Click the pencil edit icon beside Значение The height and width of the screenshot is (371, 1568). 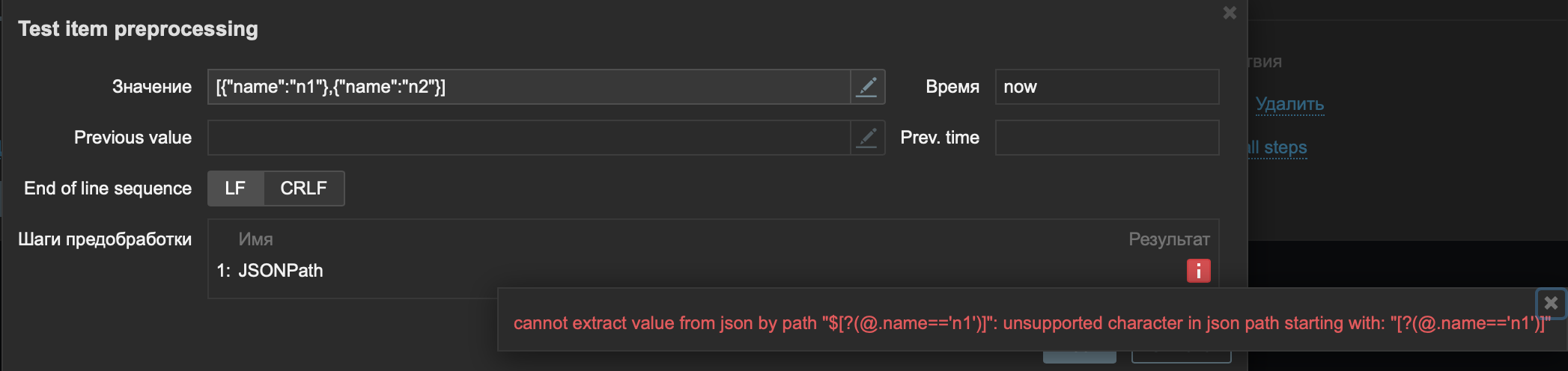click(867, 87)
